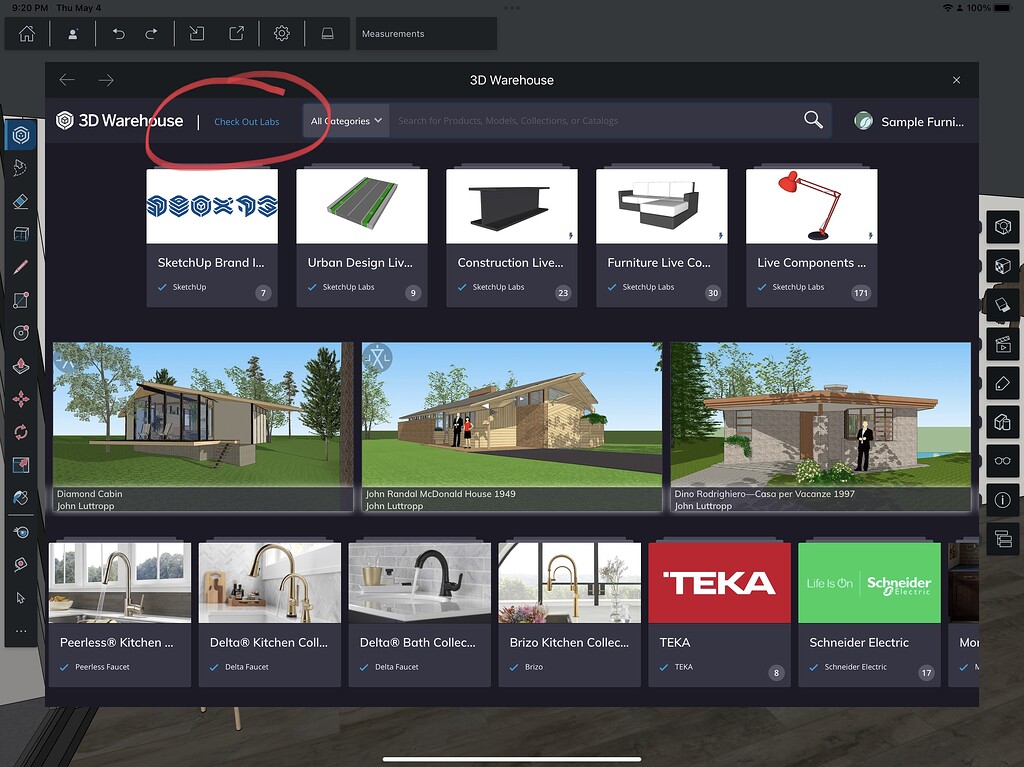The width and height of the screenshot is (1024, 767).
Task: Open the Settings gear in the top toolbar
Action: (x=281, y=33)
